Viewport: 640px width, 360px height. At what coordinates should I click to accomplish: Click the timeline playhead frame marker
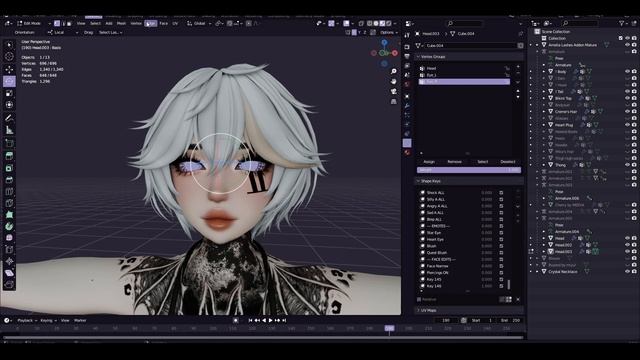(389, 328)
